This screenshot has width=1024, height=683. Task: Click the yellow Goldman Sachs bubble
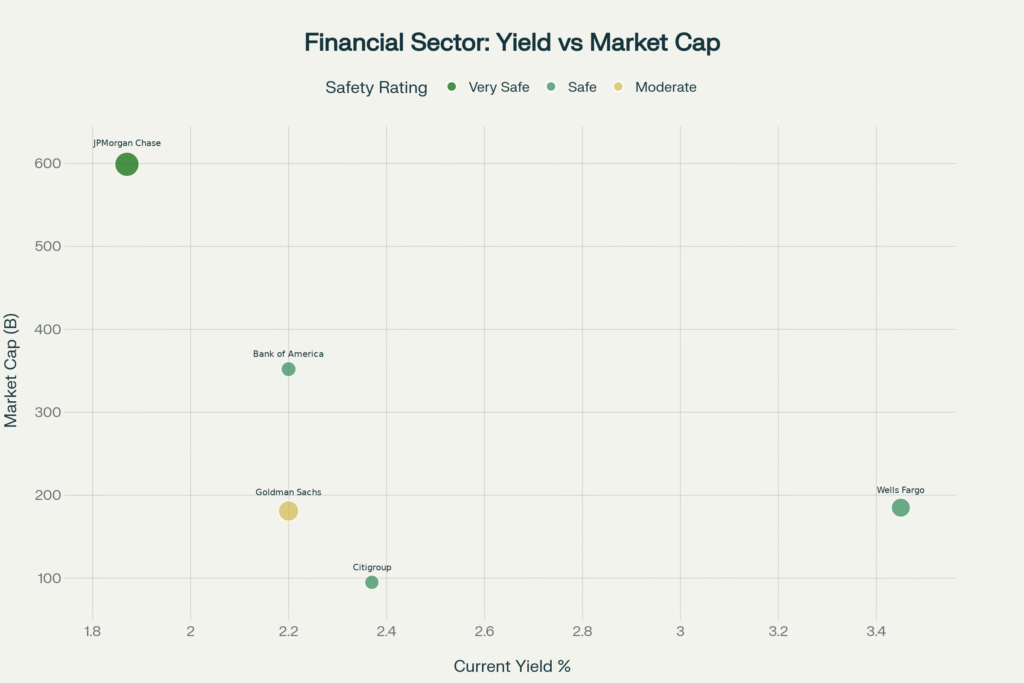(289, 511)
